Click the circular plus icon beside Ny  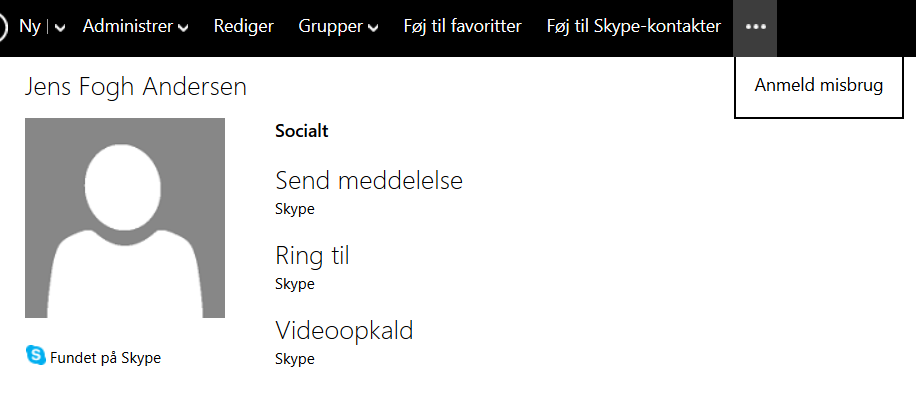tap(4, 27)
